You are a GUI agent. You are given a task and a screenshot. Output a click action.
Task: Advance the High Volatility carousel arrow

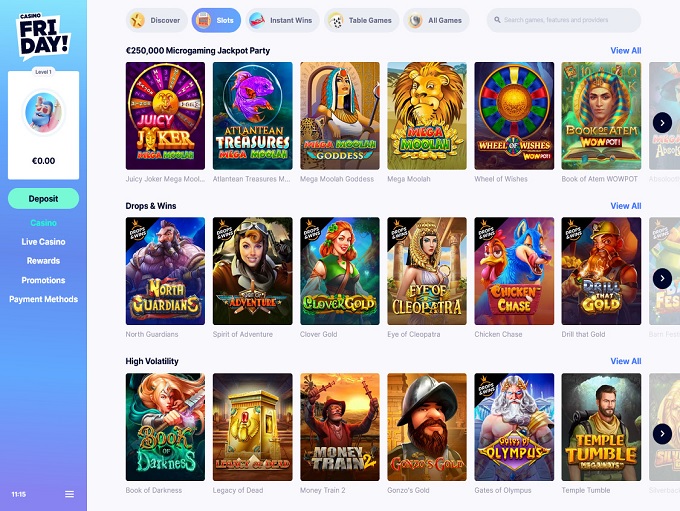(x=662, y=434)
